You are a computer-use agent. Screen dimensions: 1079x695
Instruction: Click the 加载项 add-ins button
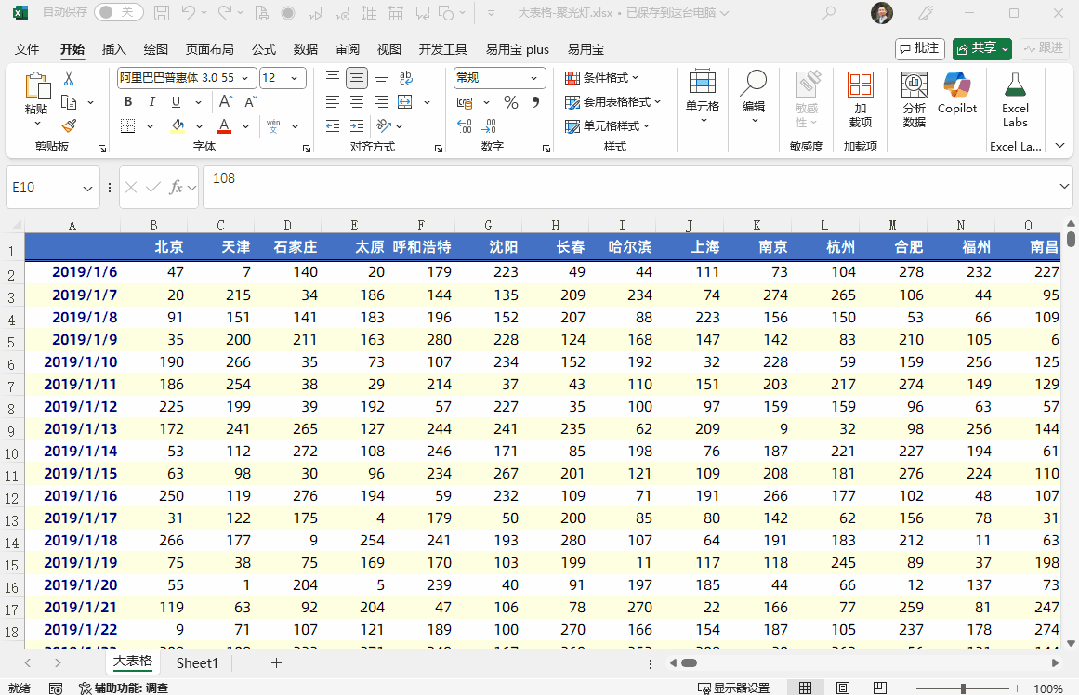click(x=860, y=100)
